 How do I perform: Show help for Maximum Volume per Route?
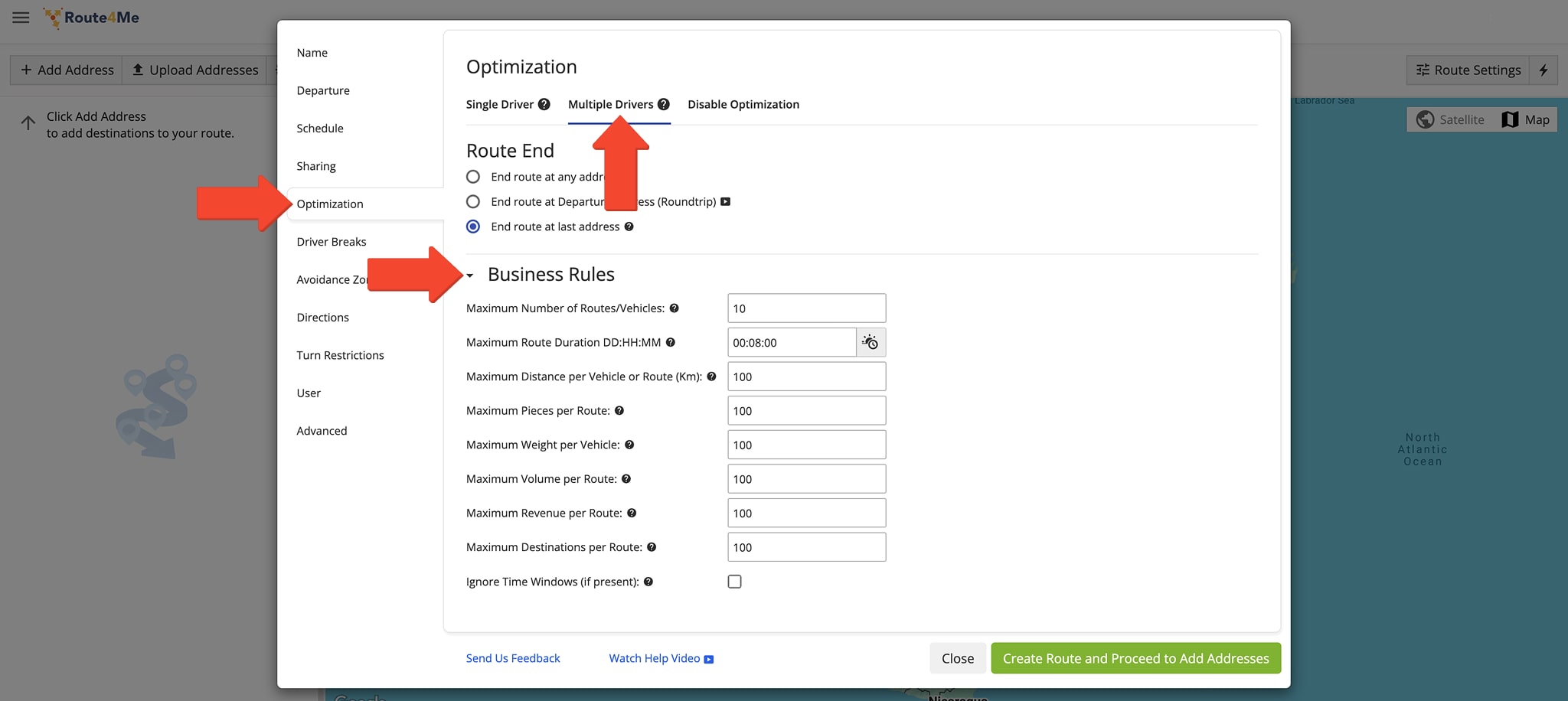626,479
